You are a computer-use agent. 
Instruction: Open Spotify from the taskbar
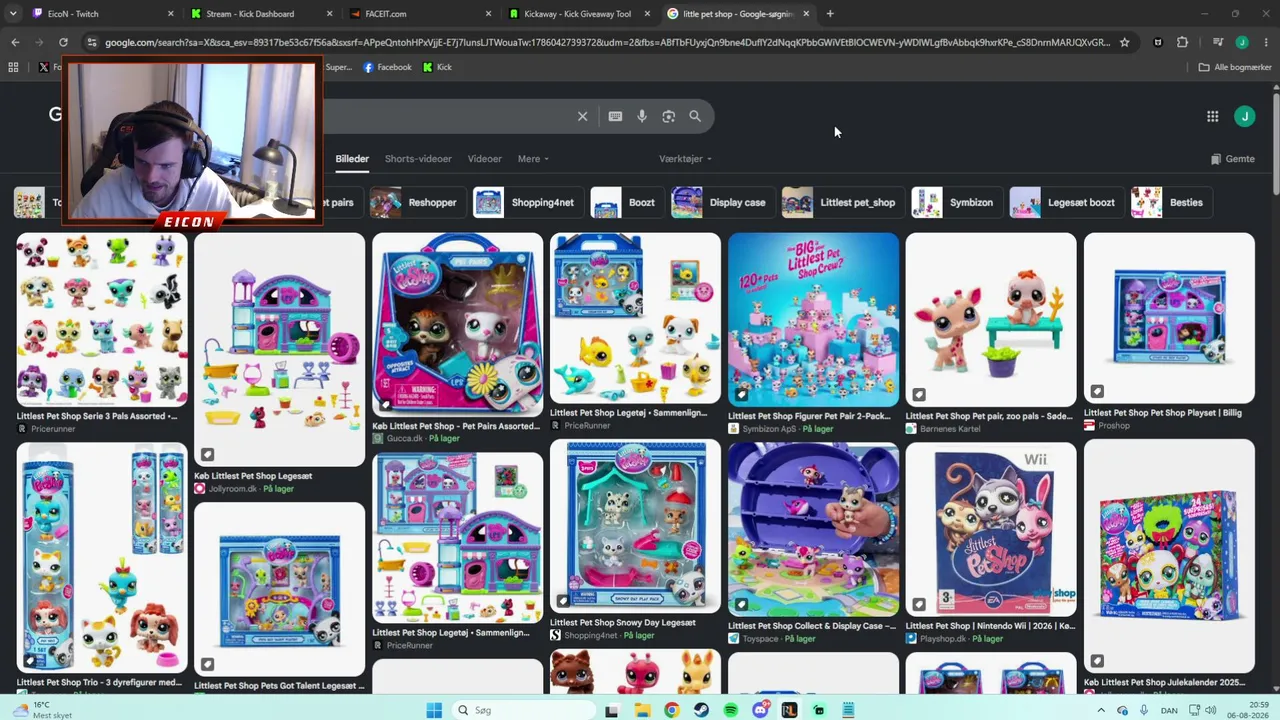click(x=731, y=710)
